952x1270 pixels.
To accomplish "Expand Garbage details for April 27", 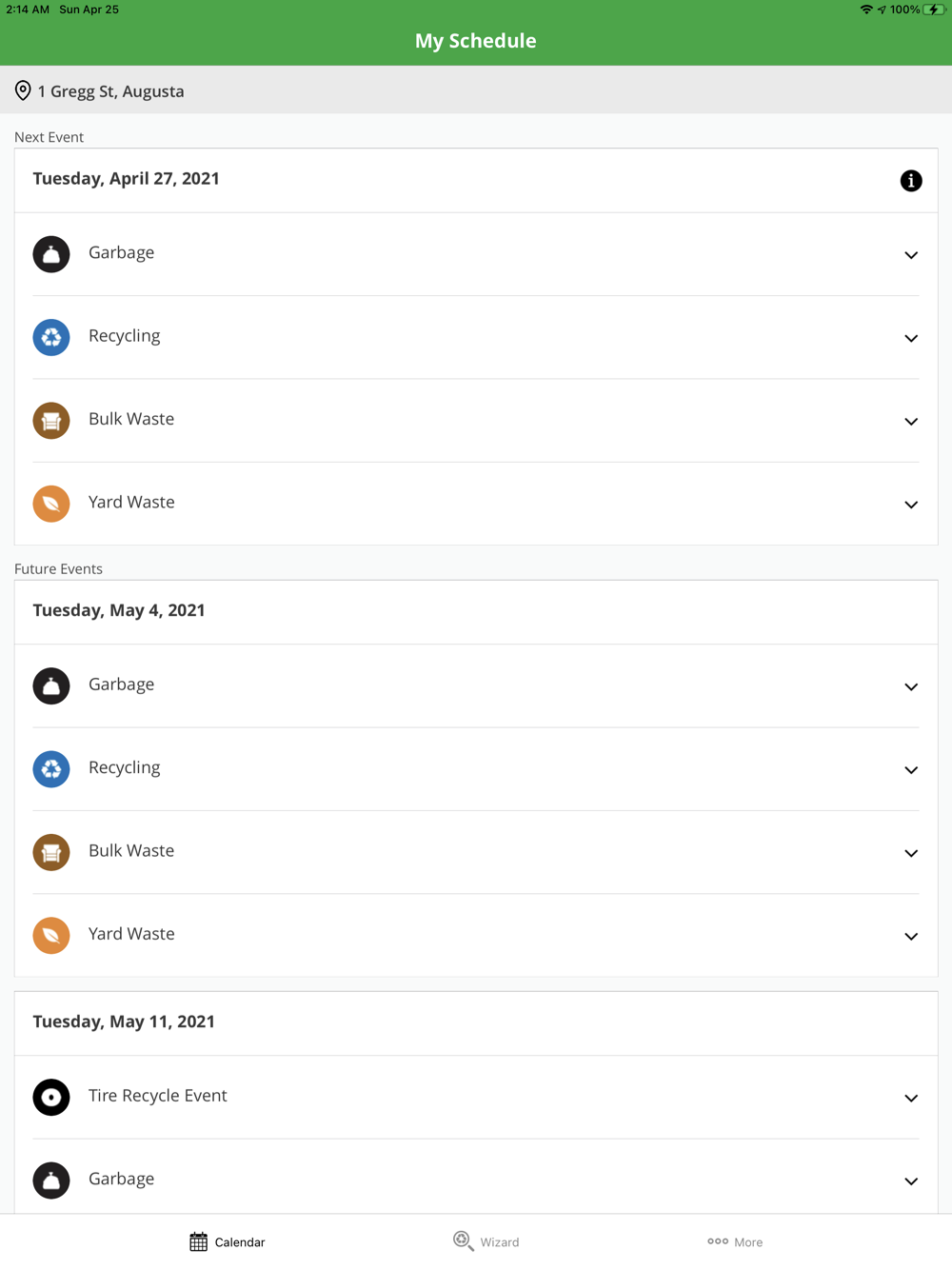I will click(x=910, y=255).
